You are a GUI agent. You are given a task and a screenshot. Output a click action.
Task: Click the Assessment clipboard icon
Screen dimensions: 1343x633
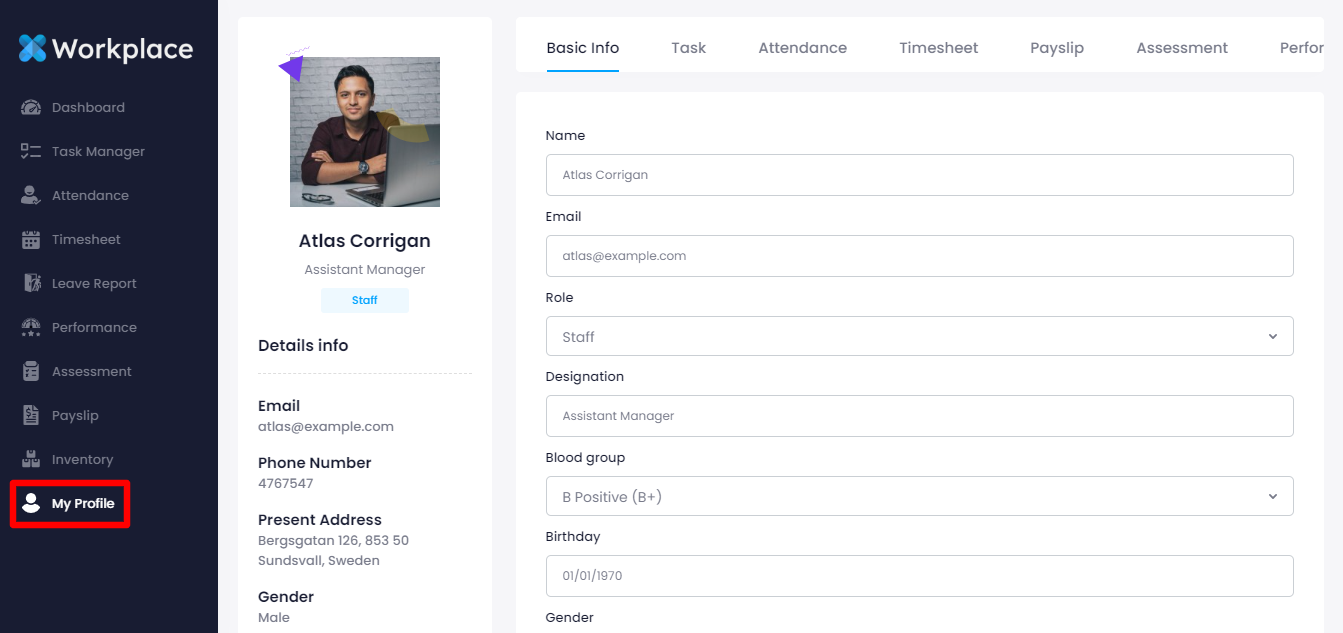[31, 372]
